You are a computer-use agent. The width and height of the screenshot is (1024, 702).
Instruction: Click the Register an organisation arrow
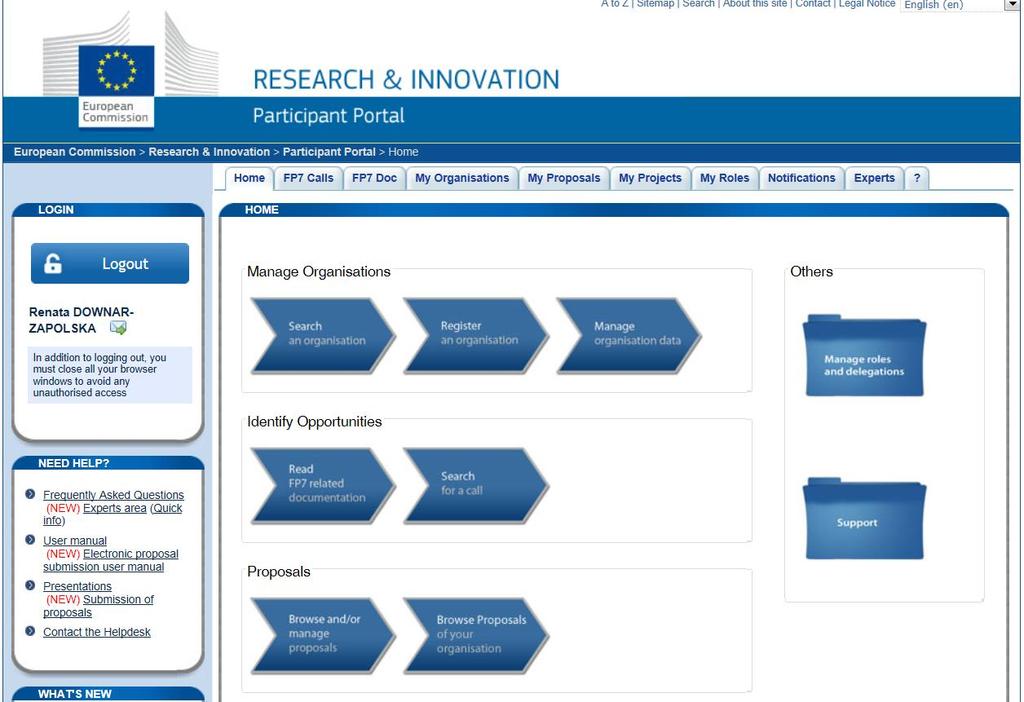pyautogui.click(x=476, y=335)
